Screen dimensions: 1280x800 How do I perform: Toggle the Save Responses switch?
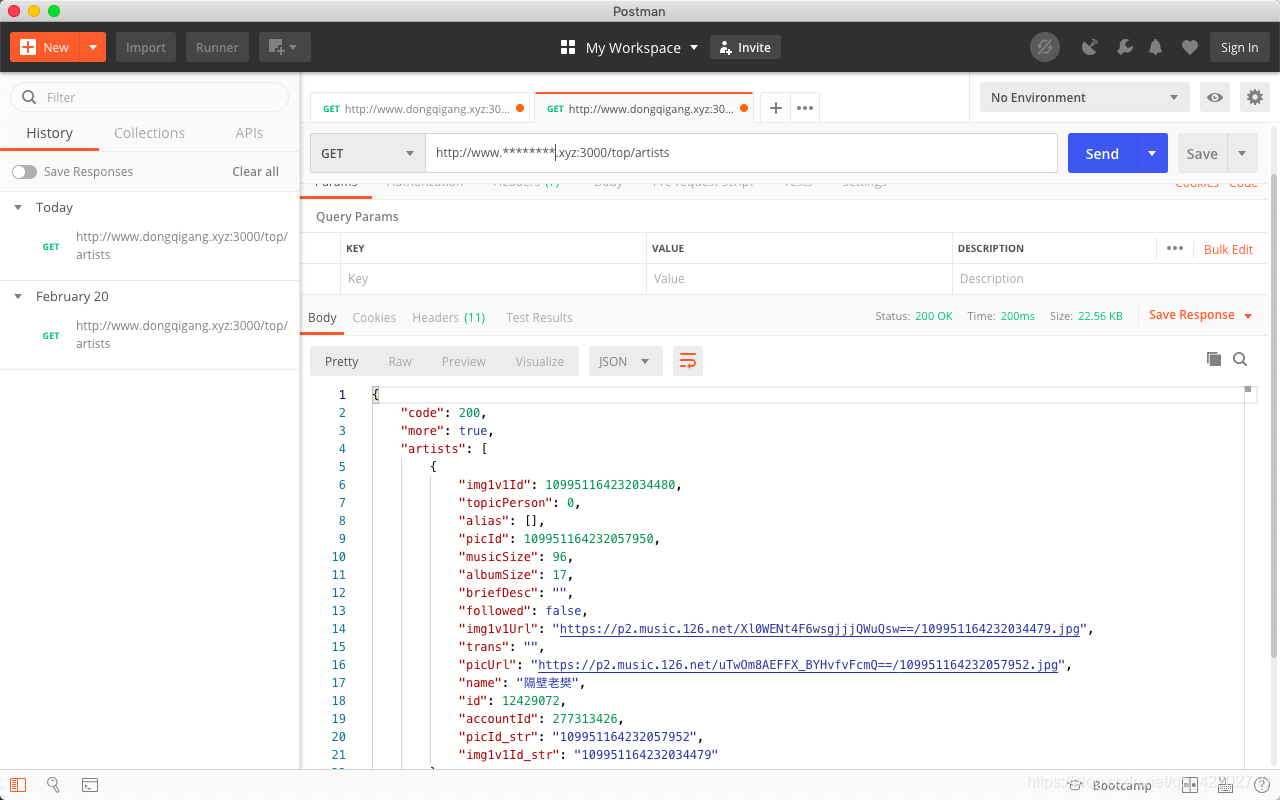pyautogui.click(x=25, y=172)
